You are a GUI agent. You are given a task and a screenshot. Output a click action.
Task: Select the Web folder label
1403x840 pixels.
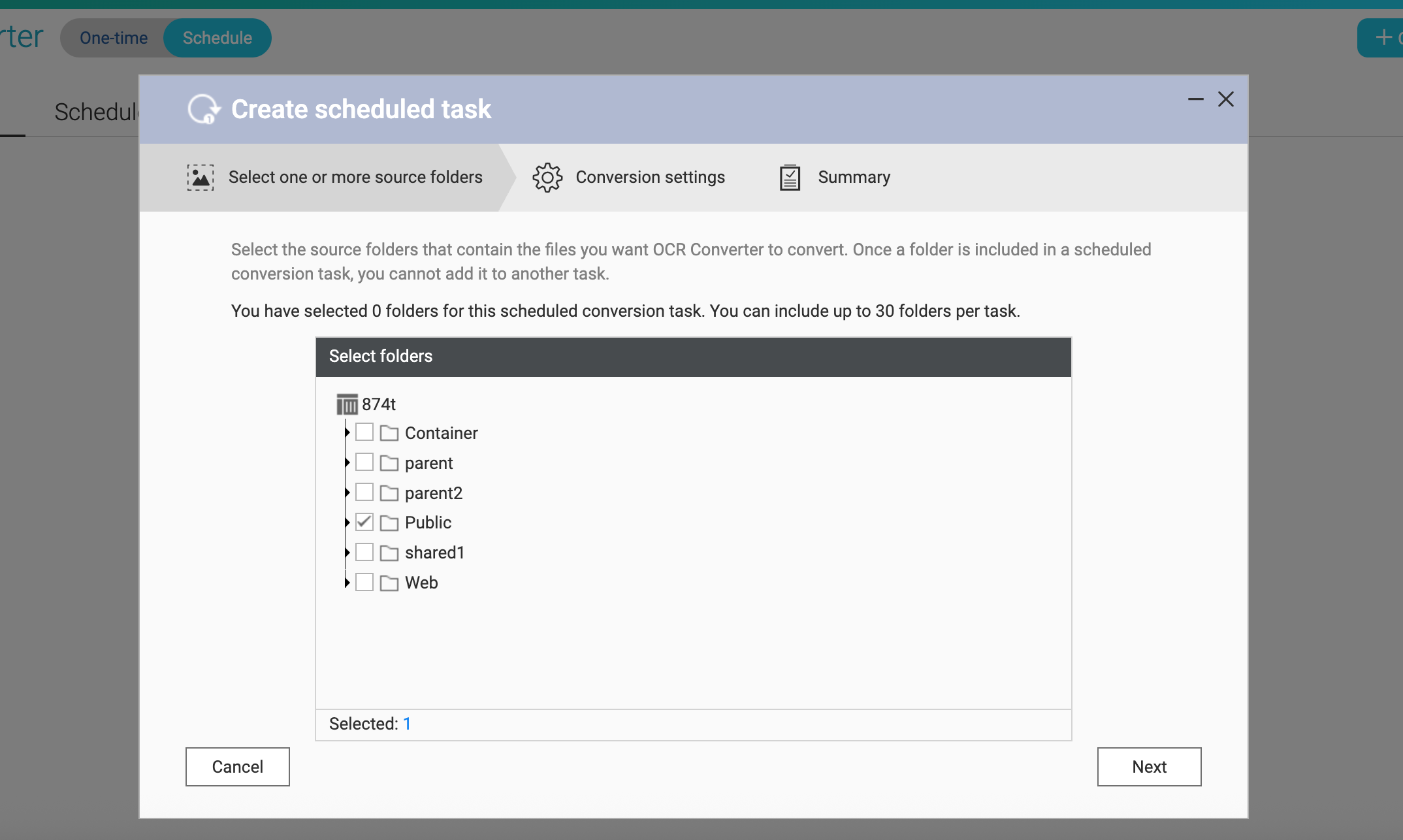click(x=421, y=583)
